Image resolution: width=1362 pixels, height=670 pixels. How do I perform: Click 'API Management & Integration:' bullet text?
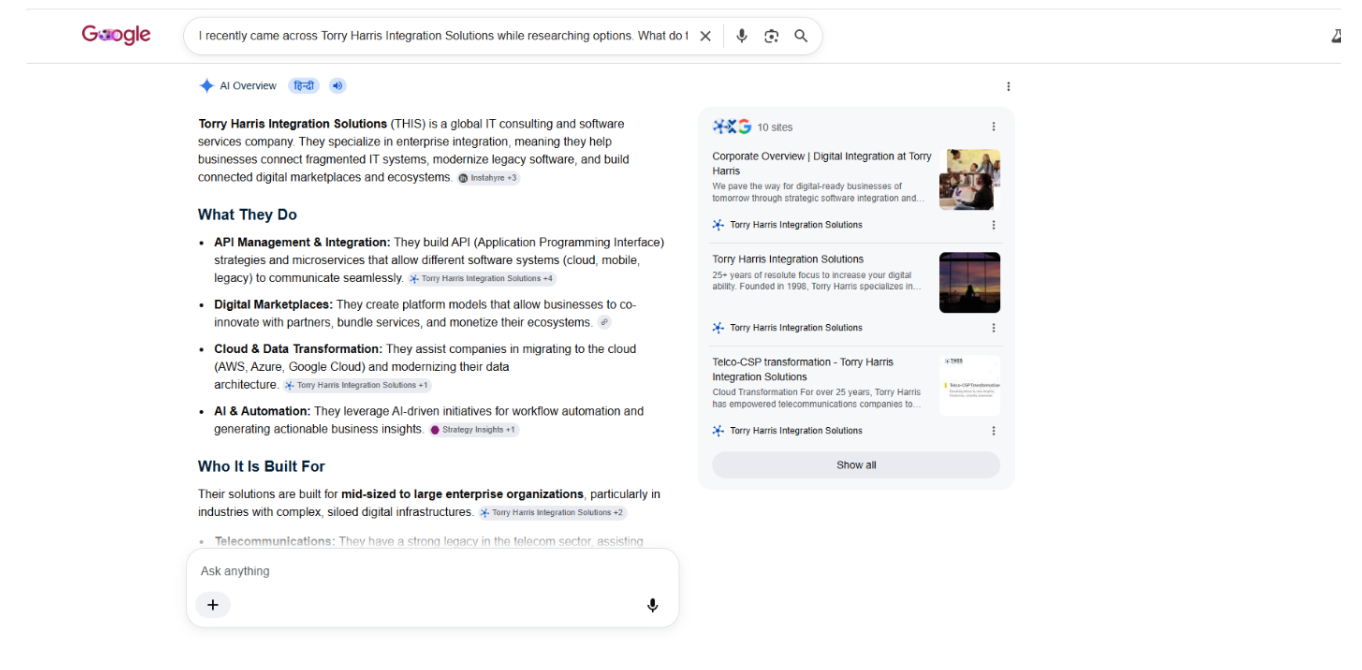point(302,242)
